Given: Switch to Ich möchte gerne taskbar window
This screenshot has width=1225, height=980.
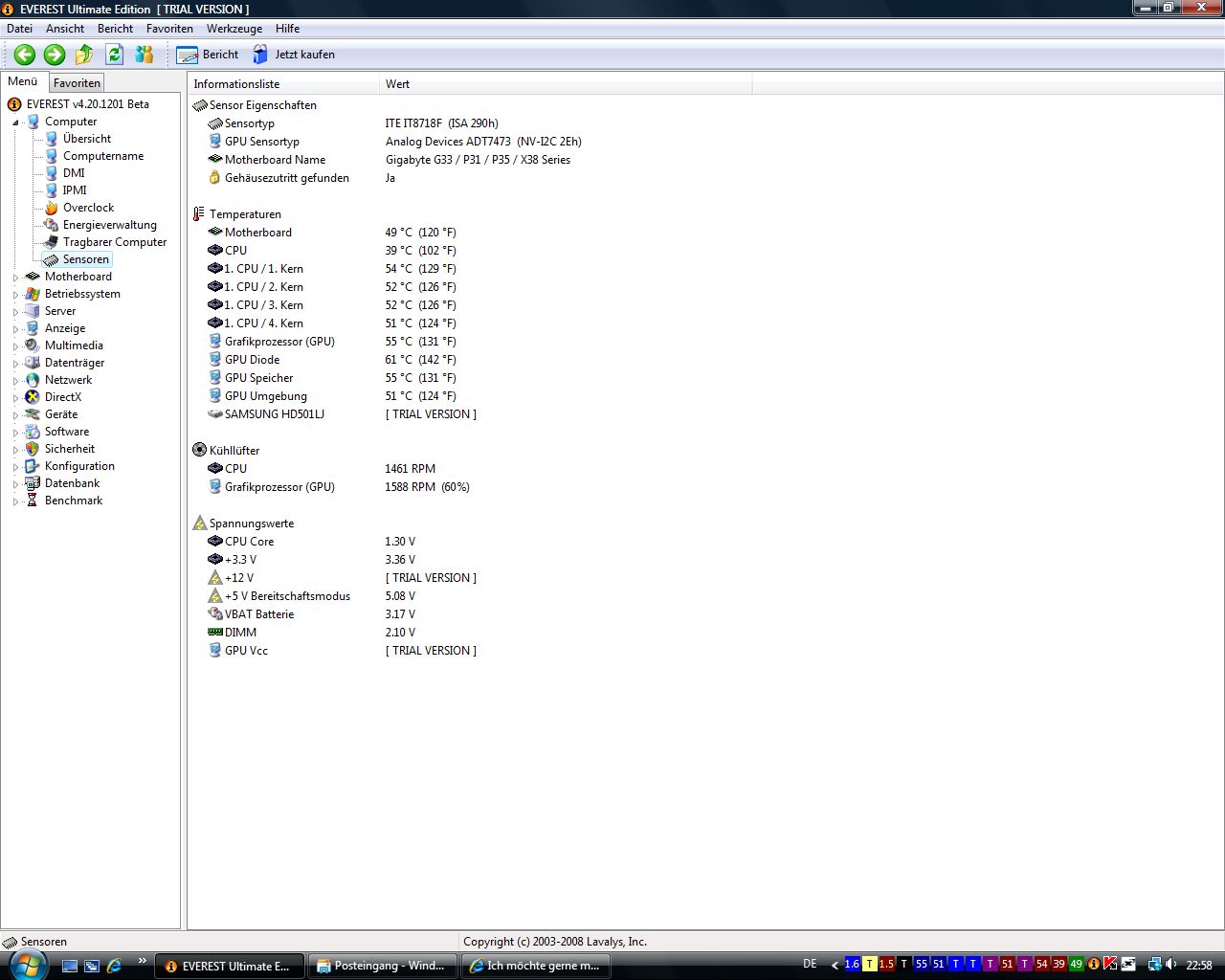Looking at the screenshot, I should point(536,966).
